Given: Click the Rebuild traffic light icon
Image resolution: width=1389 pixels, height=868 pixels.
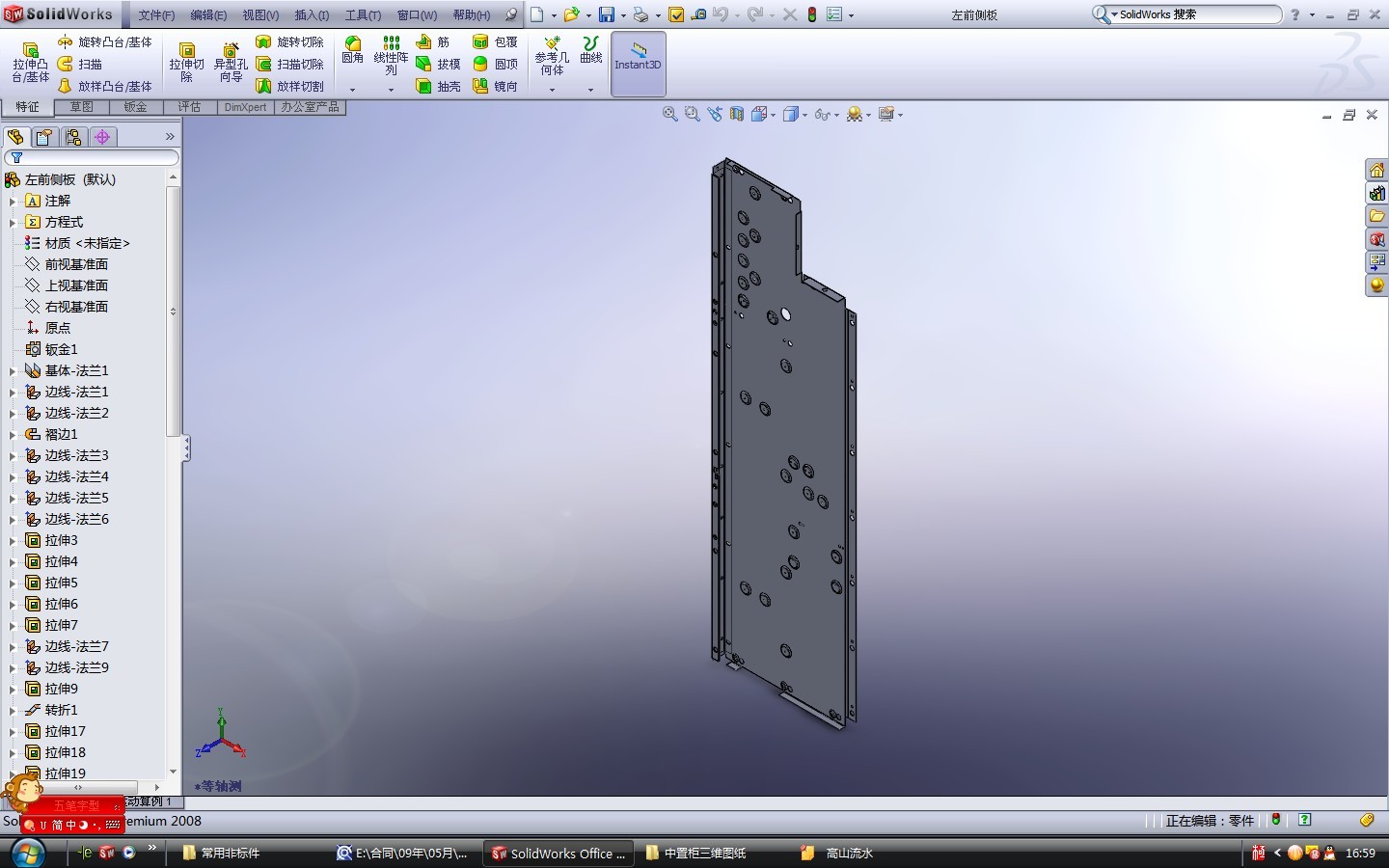Looking at the screenshot, I should pyautogui.click(x=812, y=14).
